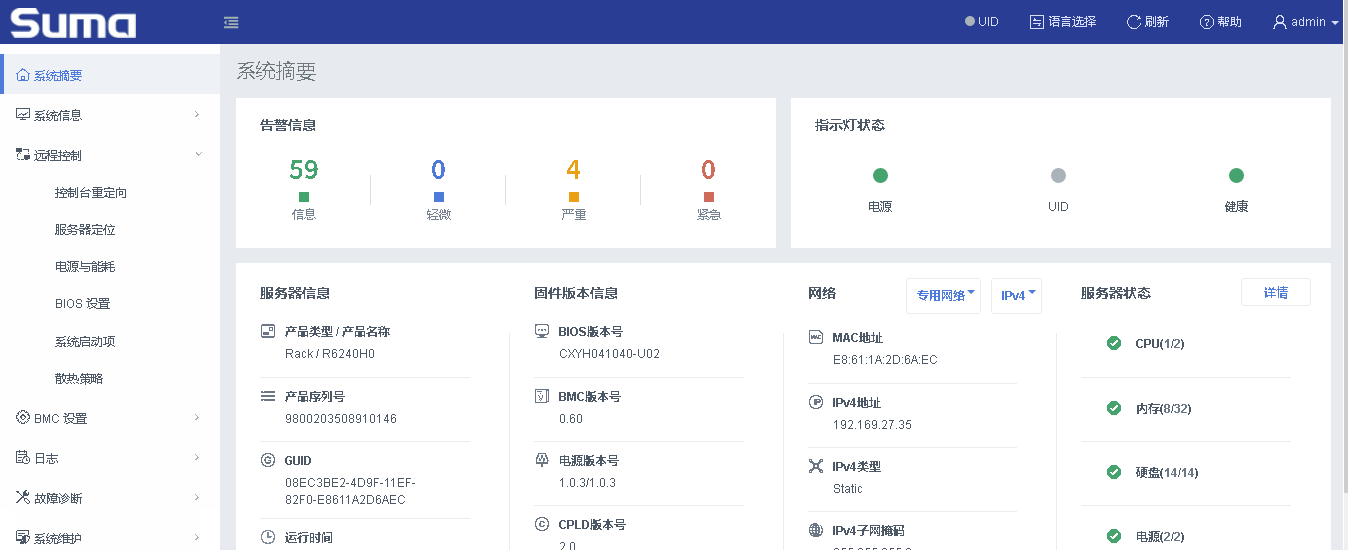Click the gear icon beside BMC 设置
This screenshot has height=550, width=1348.
[x=23, y=418]
